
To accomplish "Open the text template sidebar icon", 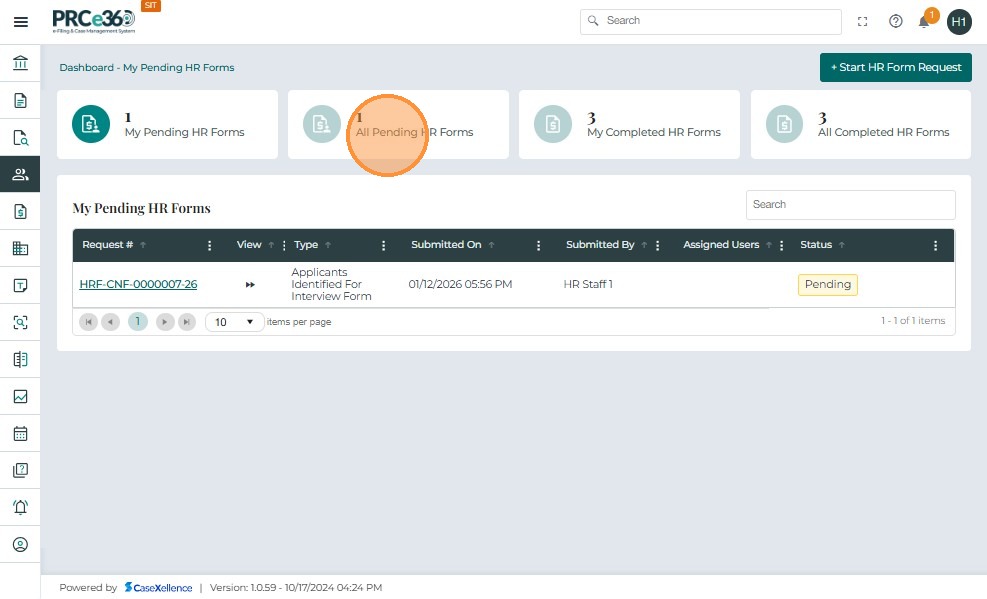I will tap(20, 286).
